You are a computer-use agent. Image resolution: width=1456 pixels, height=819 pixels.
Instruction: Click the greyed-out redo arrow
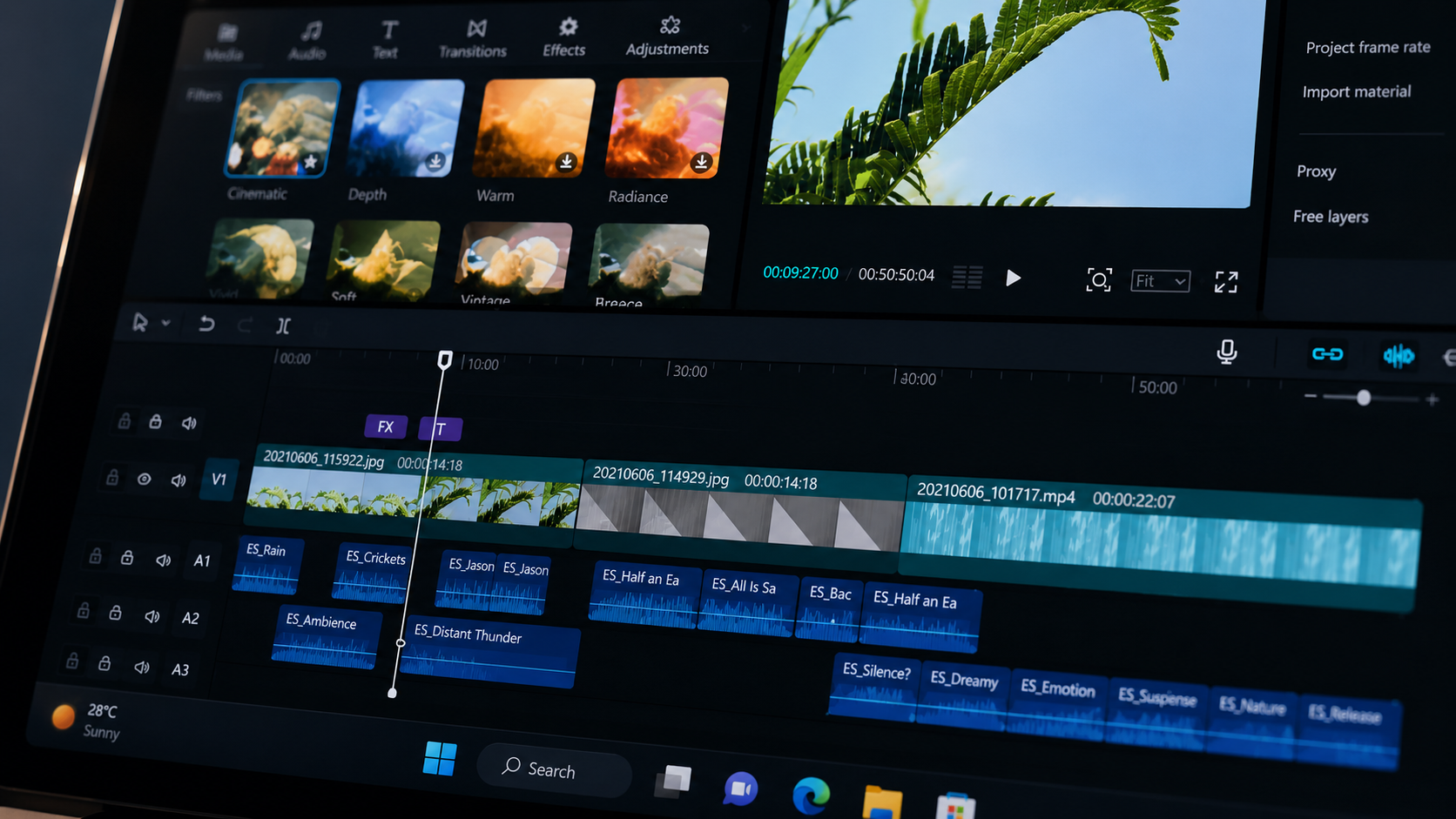245,325
